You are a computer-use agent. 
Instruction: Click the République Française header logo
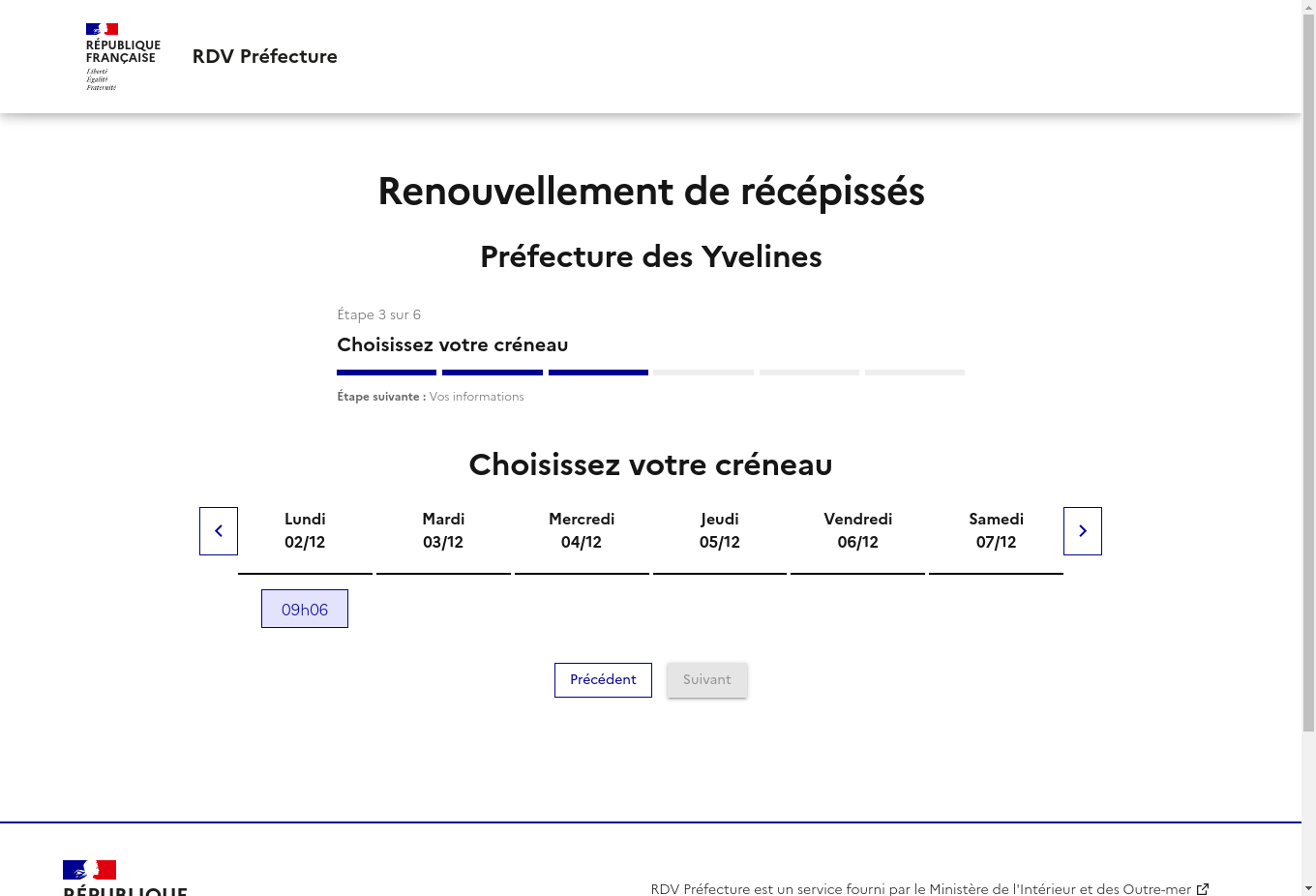[123, 57]
